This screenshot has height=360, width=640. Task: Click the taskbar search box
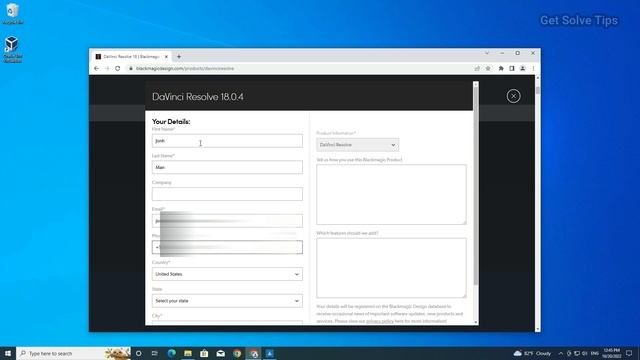[x=73, y=353]
